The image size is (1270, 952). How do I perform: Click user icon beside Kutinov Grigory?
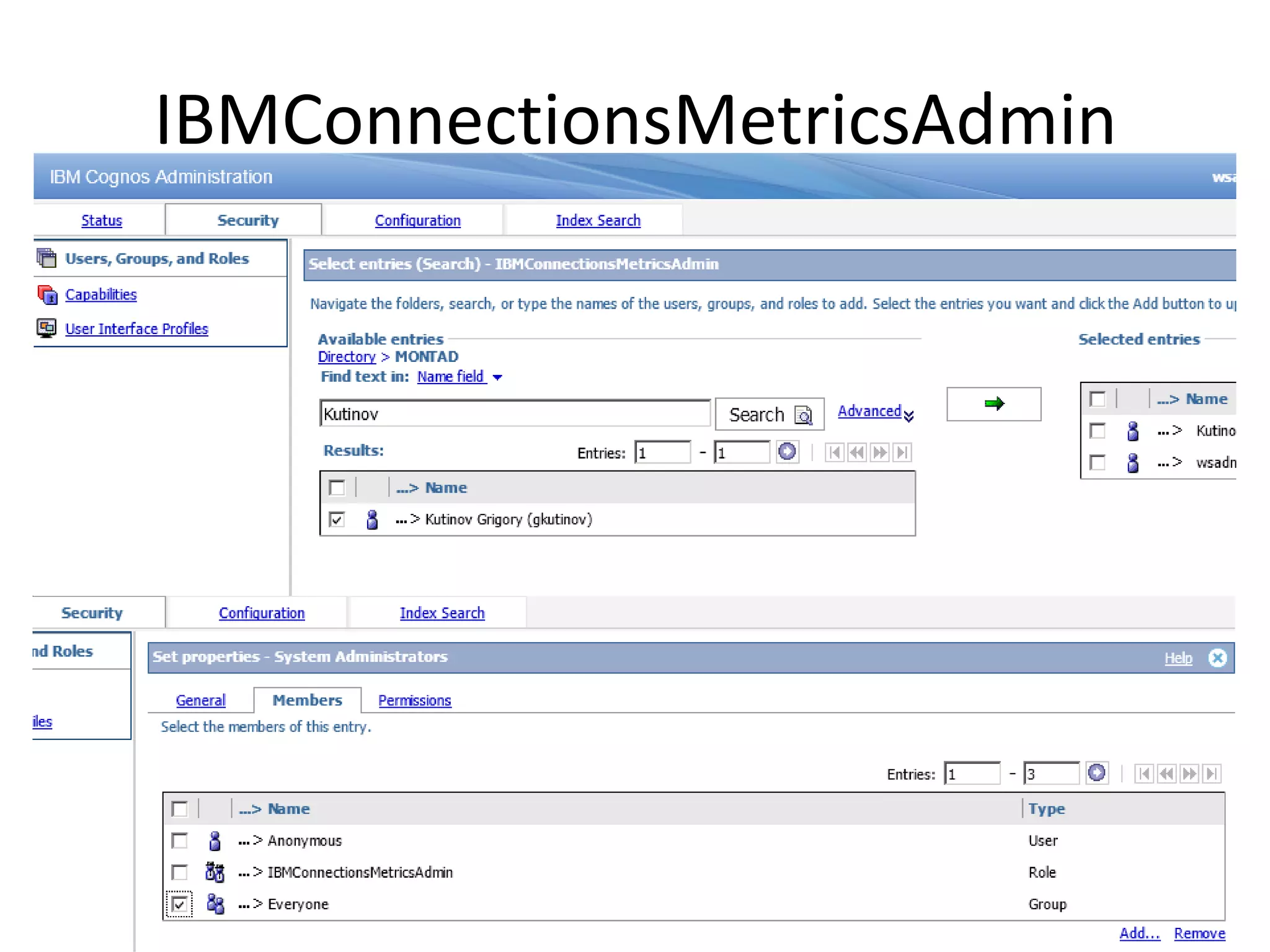tap(372, 519)
